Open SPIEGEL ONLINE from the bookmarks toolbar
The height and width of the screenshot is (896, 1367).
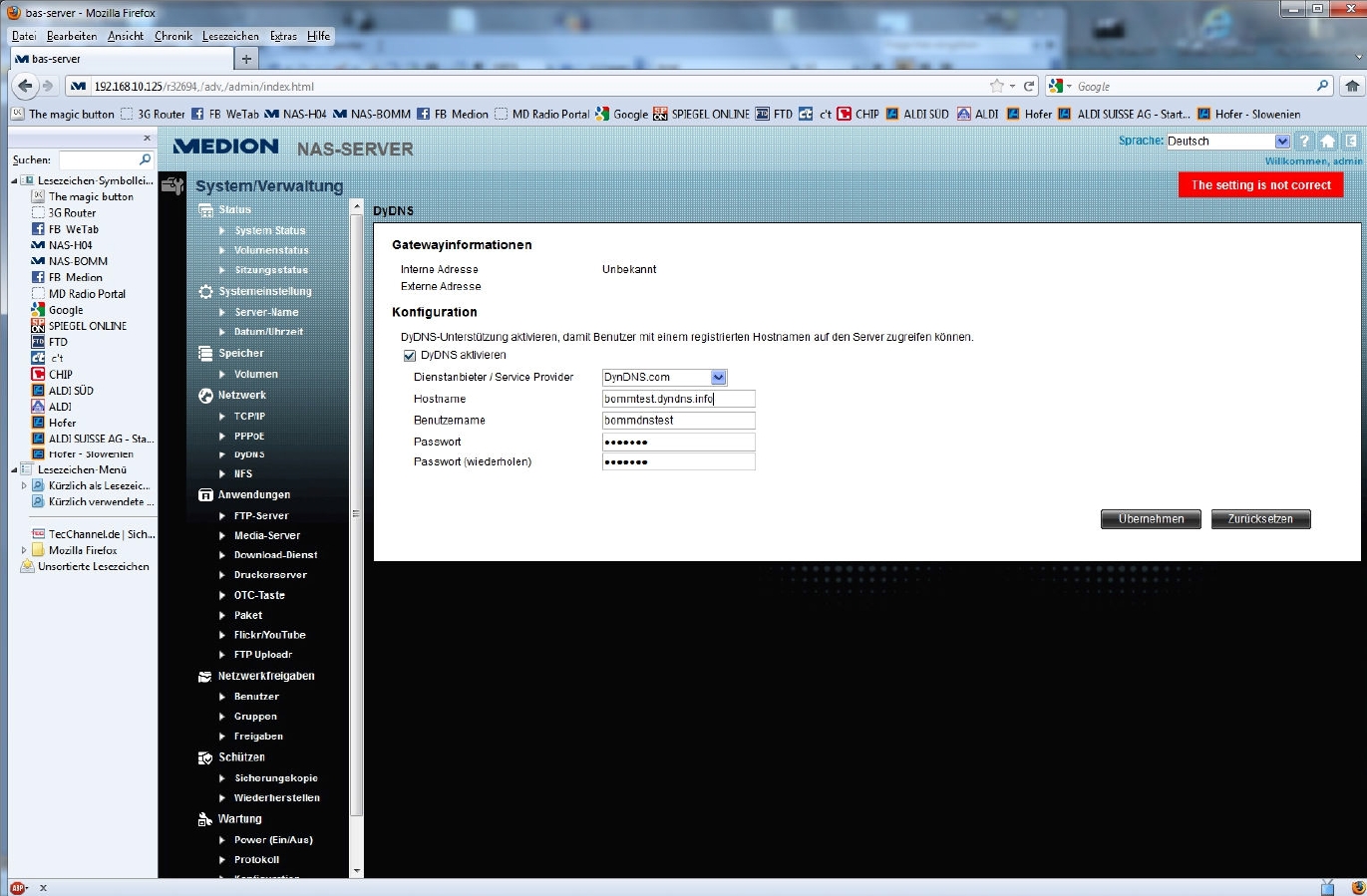702,114
